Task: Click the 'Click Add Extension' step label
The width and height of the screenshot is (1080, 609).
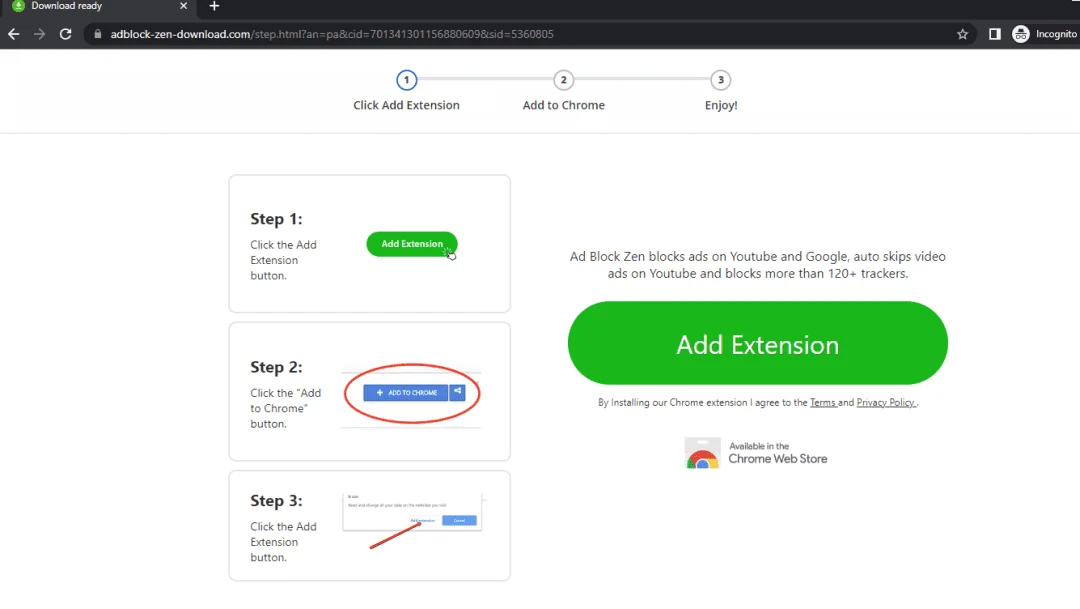Action: (406, 105)
